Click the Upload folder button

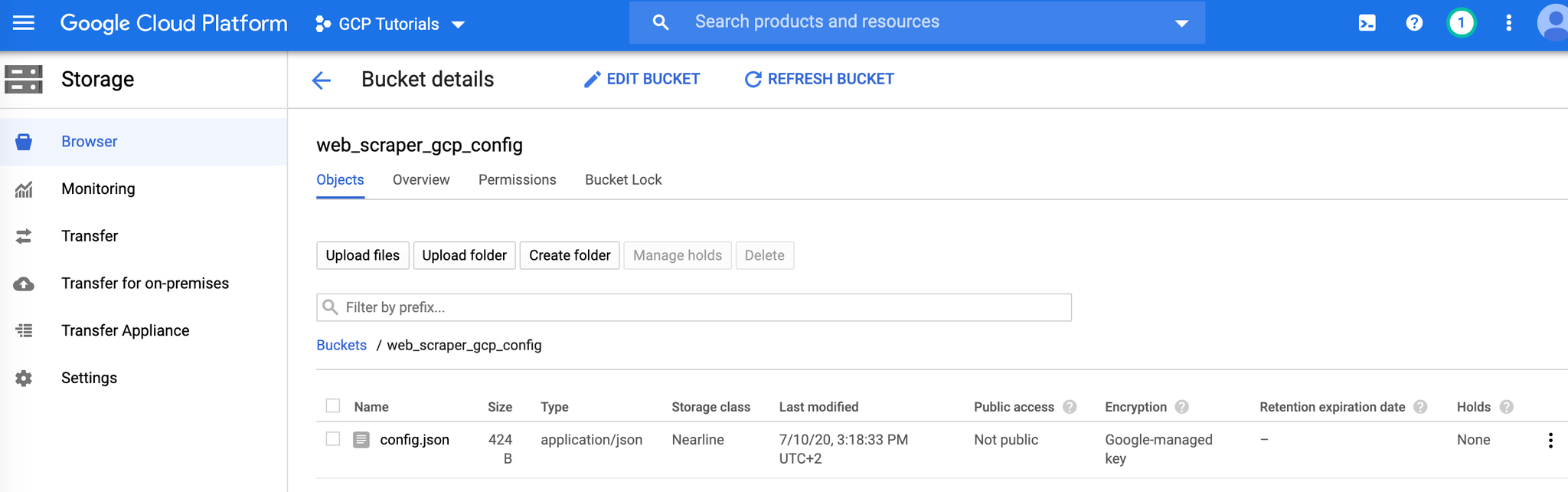click(465, 256)
